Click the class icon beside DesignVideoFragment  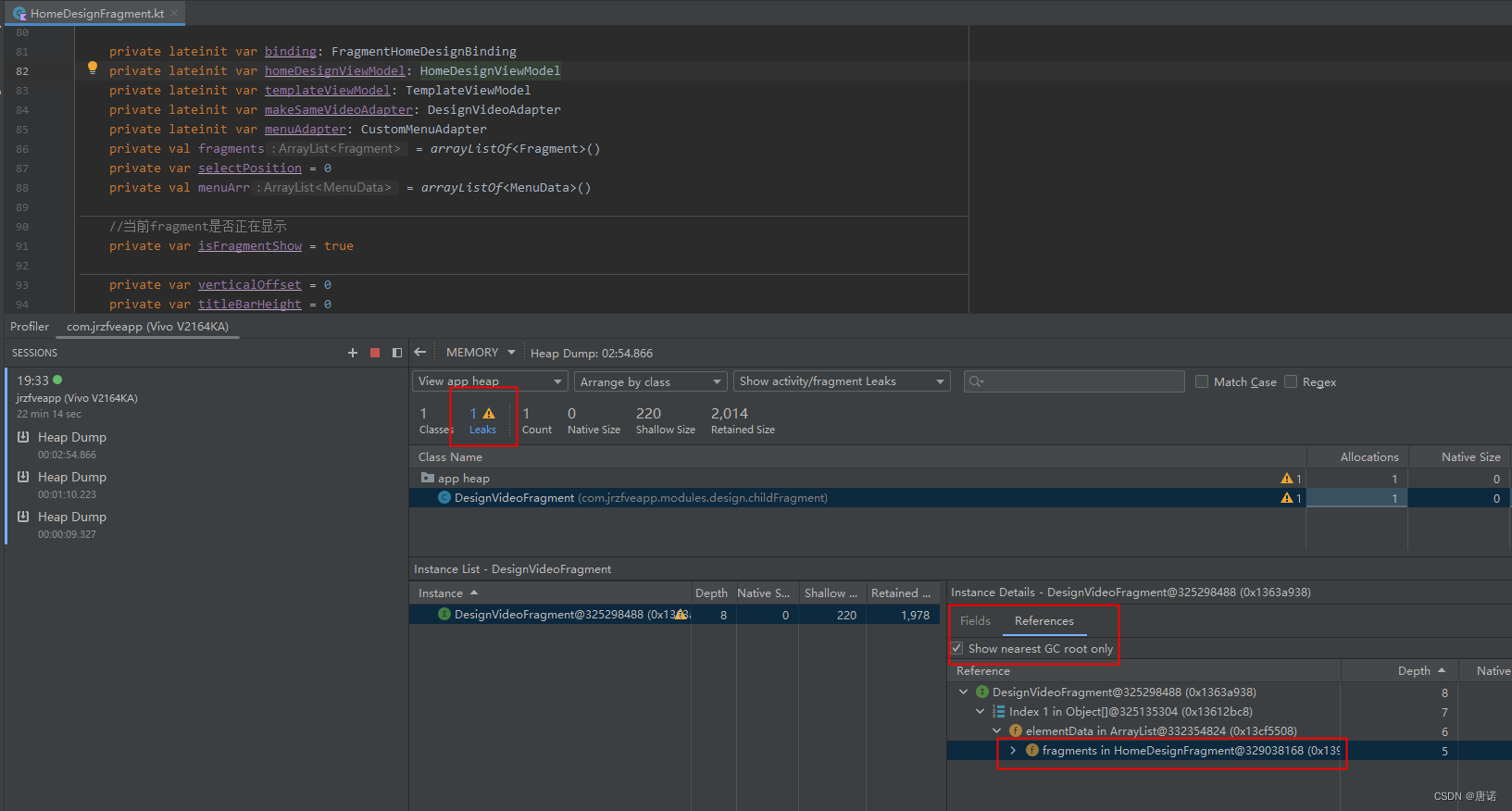click(444, 497)
